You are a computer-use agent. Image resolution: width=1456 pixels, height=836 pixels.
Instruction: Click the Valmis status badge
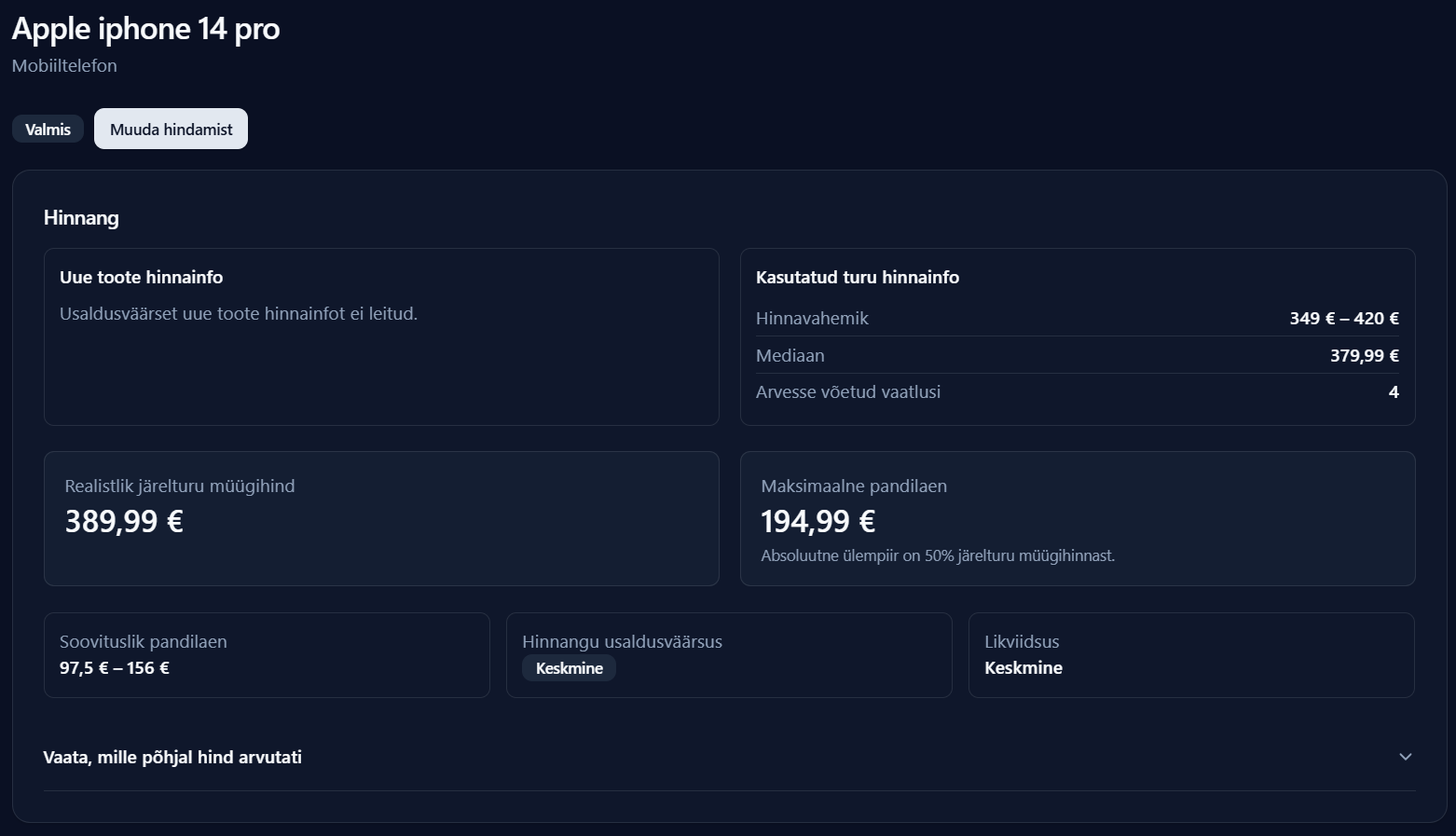[48, 129]
